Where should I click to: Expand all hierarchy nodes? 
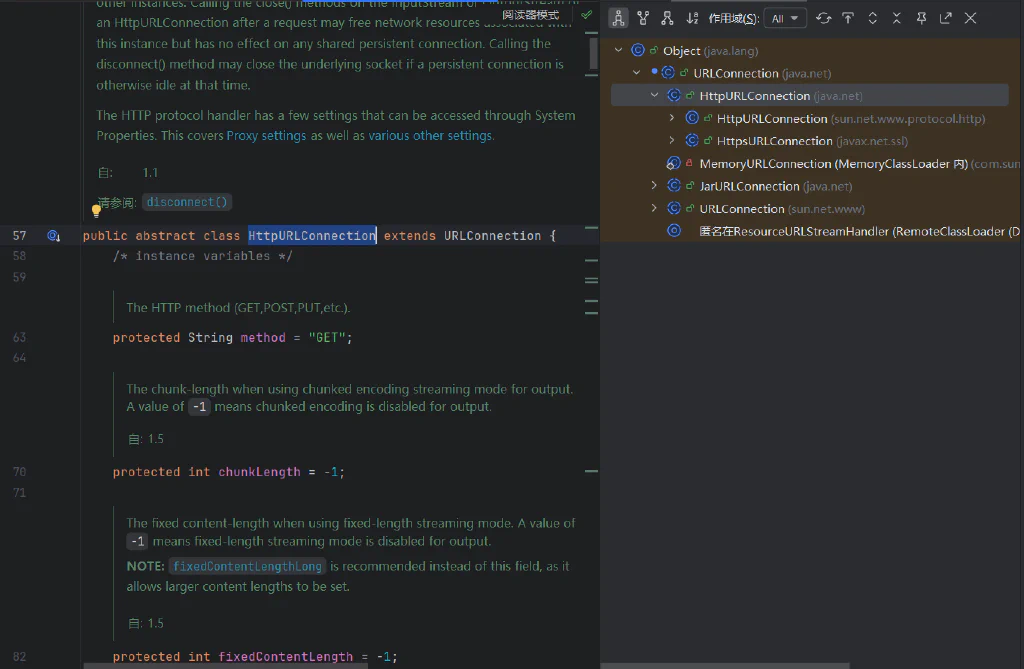click(872, 18)
